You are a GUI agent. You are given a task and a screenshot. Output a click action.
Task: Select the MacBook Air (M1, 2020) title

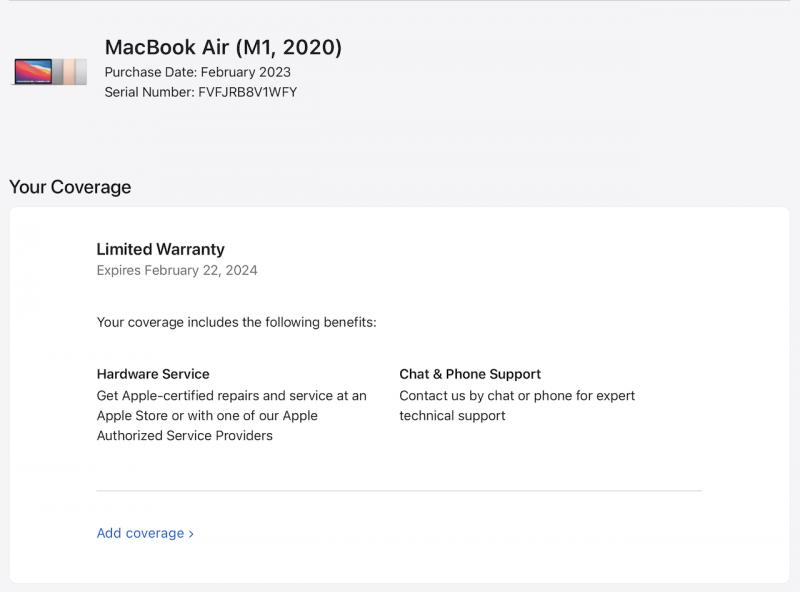coord(223,47)
